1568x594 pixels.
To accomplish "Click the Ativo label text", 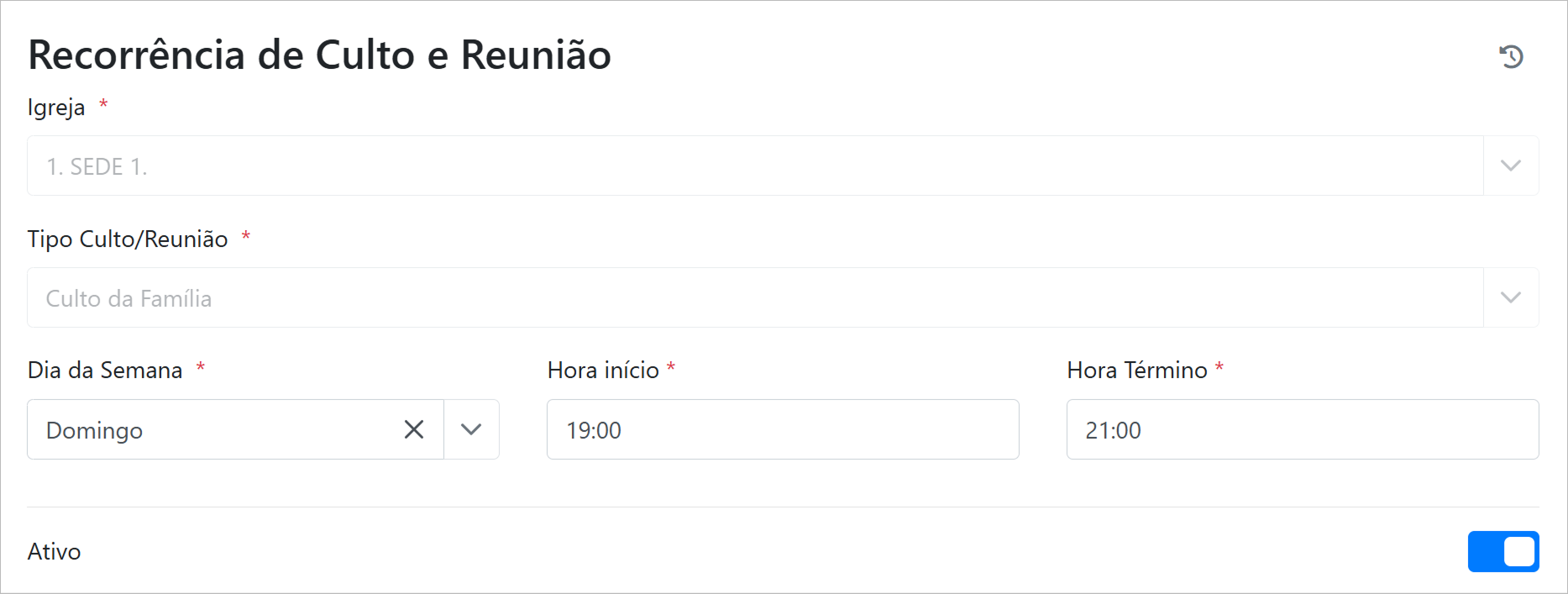I will pos(55,551).
